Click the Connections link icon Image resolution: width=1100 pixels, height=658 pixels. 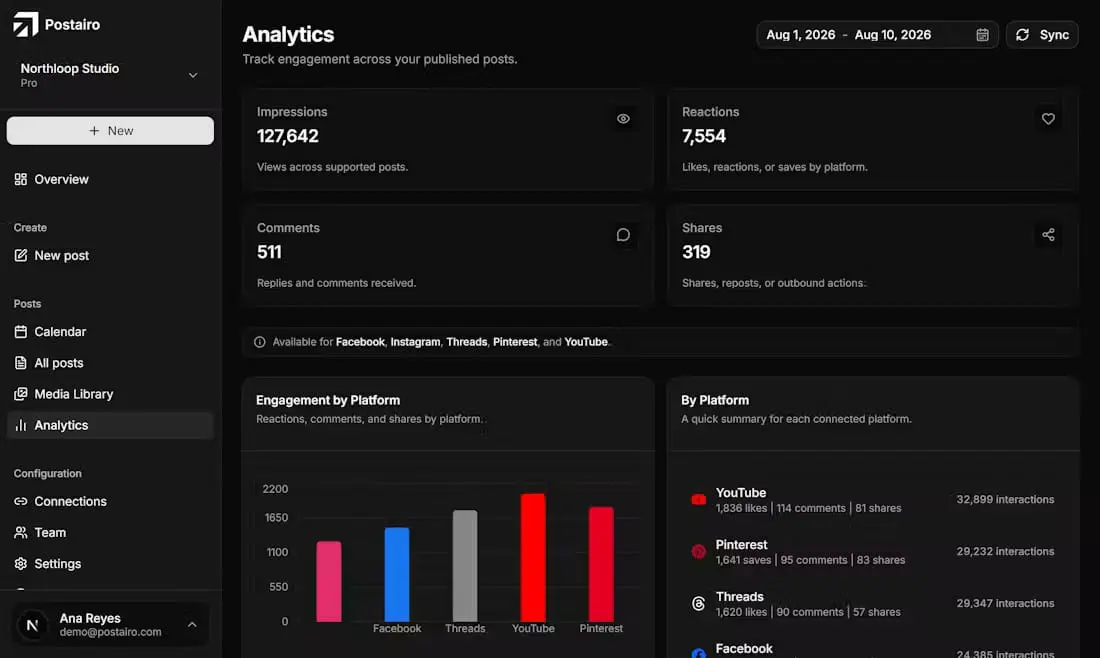tap(20, 502)
